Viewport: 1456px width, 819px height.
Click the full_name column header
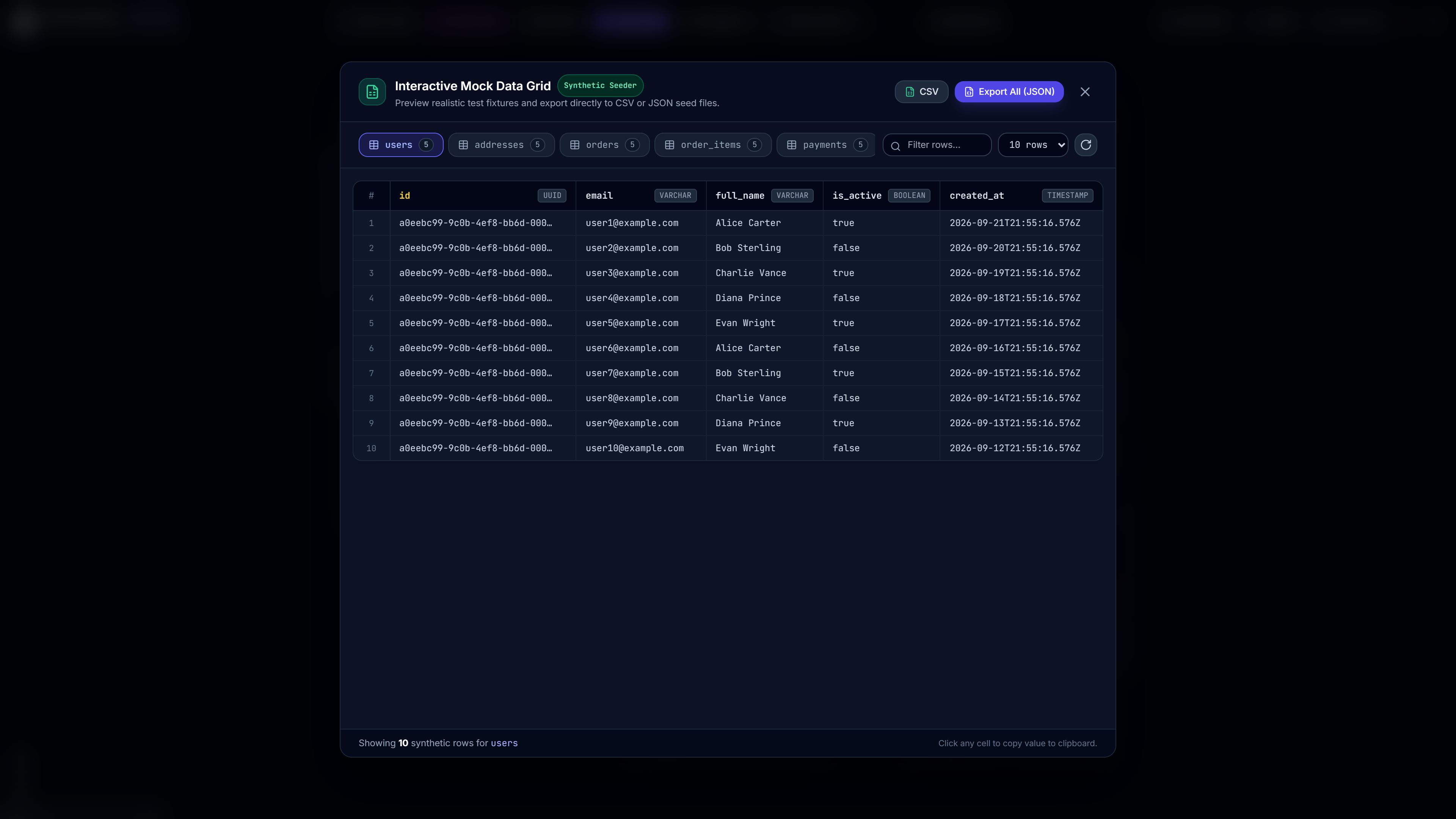(x=764, y=196)
